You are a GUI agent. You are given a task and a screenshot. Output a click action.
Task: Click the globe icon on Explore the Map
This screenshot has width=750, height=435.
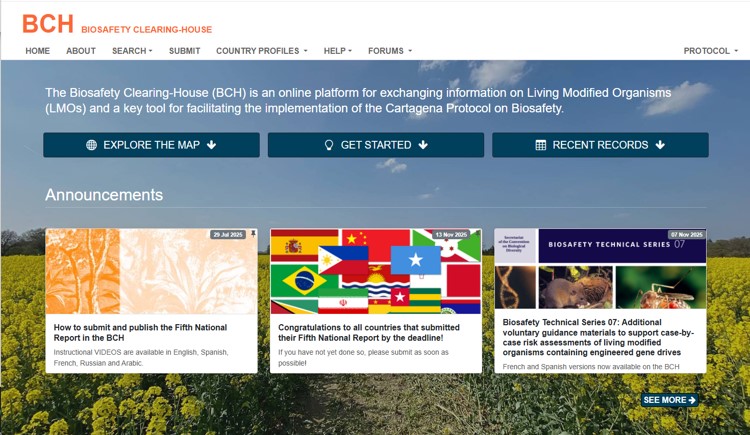(x=91, y=145)
